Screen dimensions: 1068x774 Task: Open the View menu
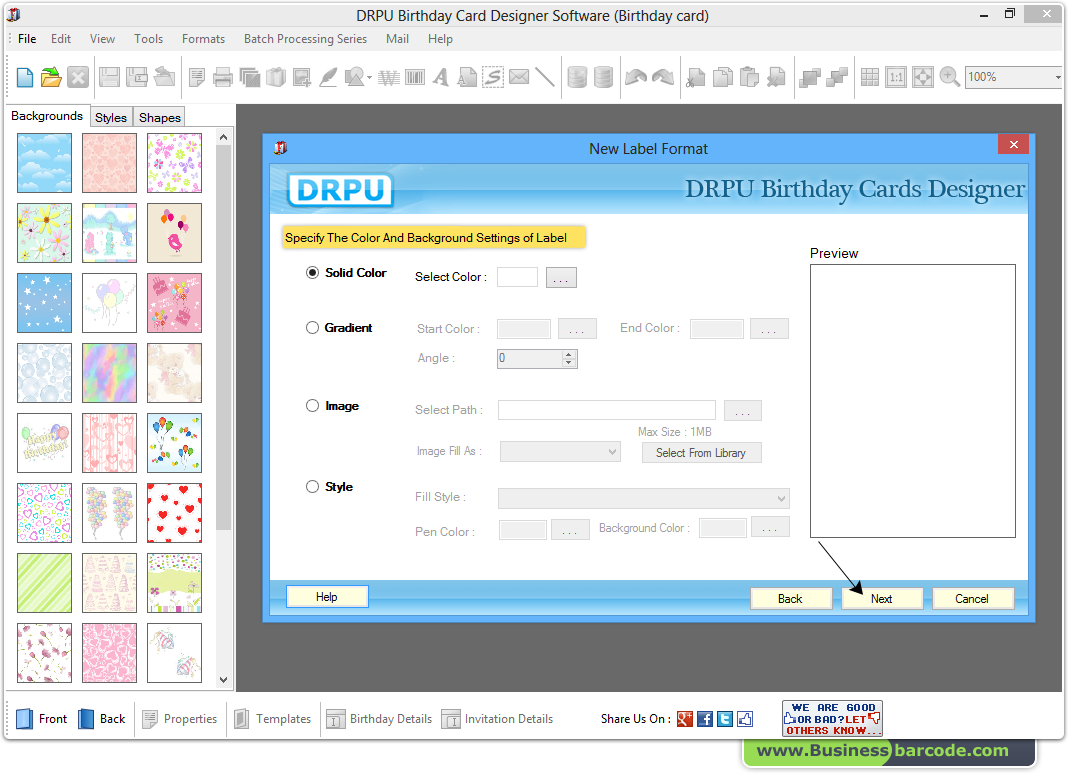(102, 39)
